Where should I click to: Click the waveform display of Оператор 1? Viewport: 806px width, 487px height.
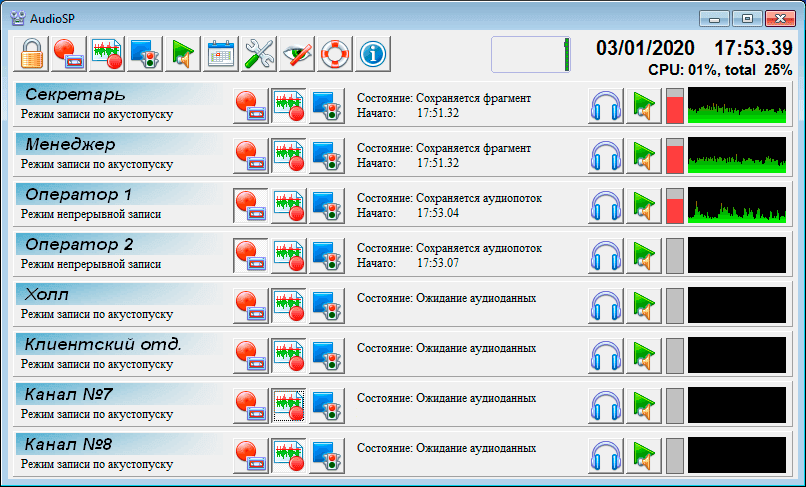(737, 205)
